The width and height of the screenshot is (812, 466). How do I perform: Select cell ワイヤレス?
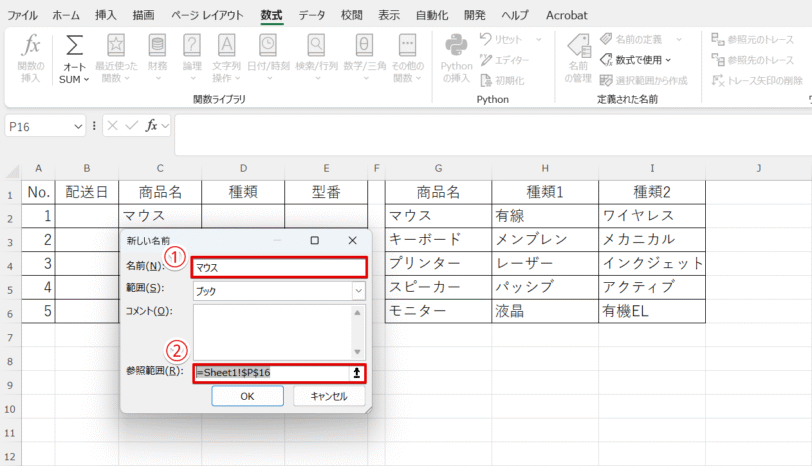point(651,216)
